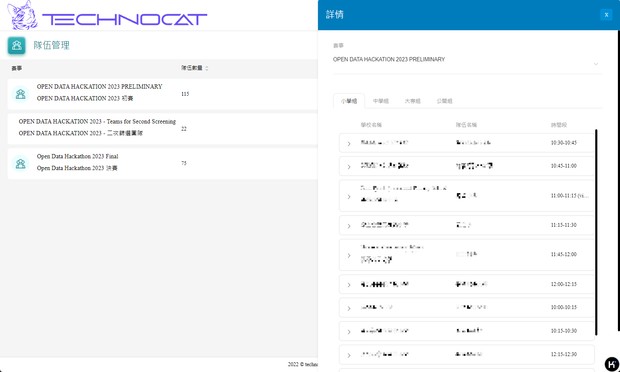Click the team list vertical scrollbar
Screen dimensions: 620x372
596,232
